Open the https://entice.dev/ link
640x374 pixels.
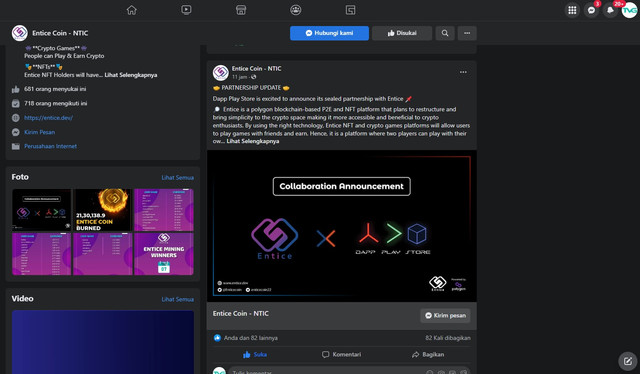pos(48,118)
